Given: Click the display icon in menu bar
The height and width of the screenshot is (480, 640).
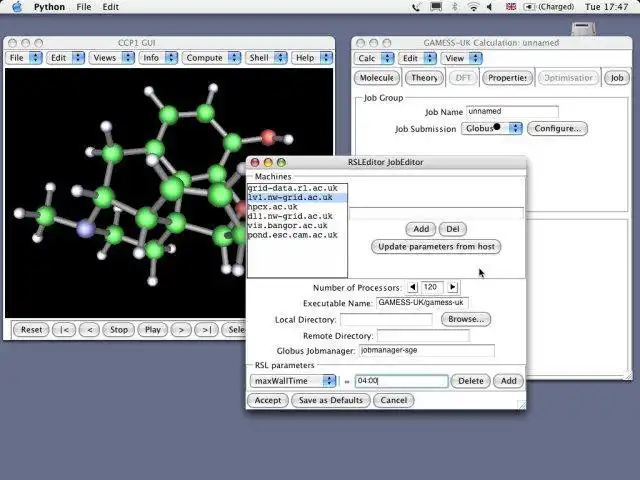Looking at the screenshot, I should click(x=436, y=7).
